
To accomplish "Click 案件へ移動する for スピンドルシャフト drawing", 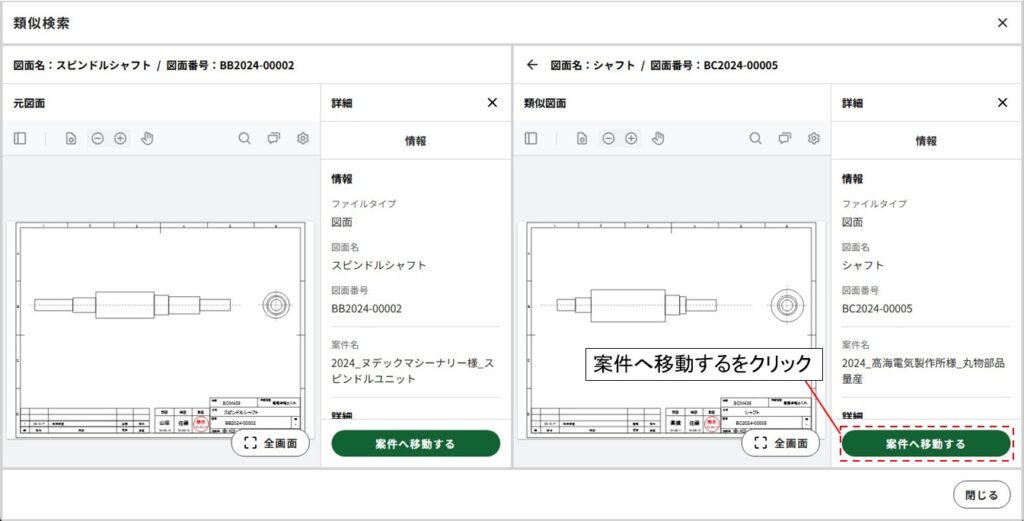I will point(415,444).
